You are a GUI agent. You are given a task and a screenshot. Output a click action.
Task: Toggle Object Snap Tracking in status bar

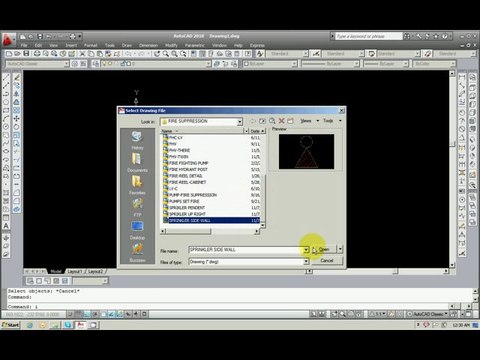pyautogui.click(x=112, y=314)
